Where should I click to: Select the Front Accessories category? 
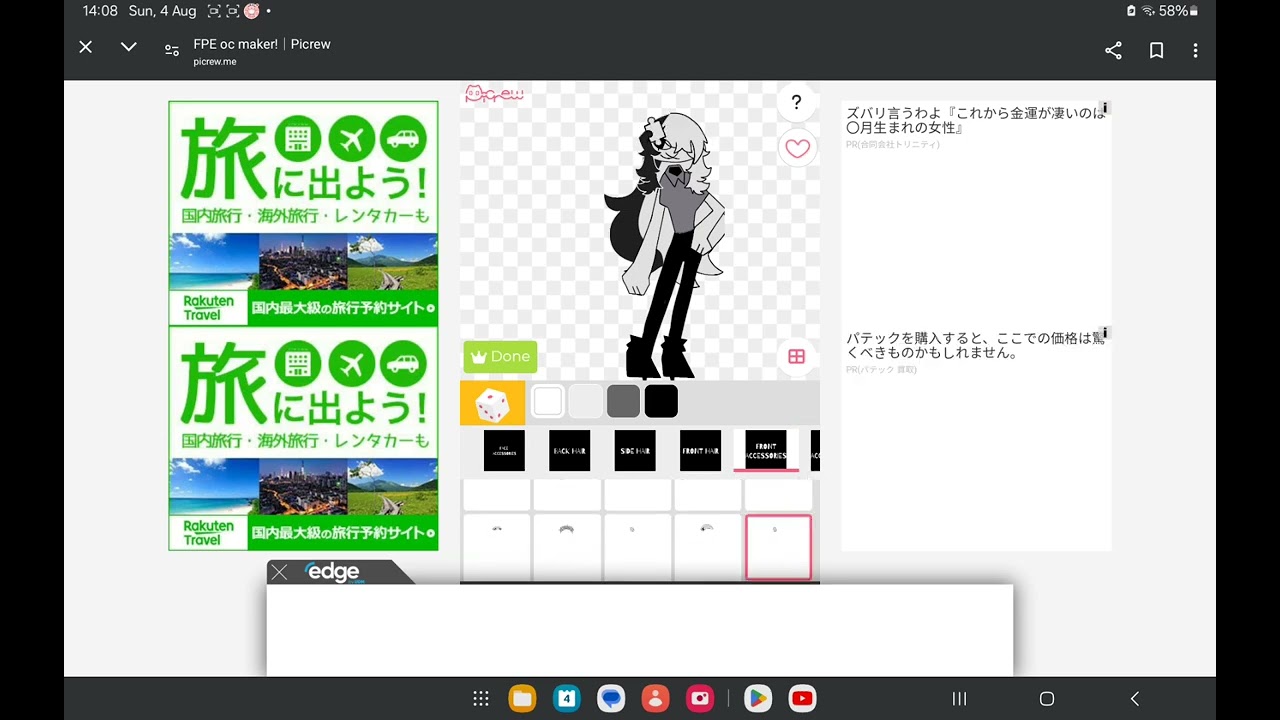(x=766, y=451)
